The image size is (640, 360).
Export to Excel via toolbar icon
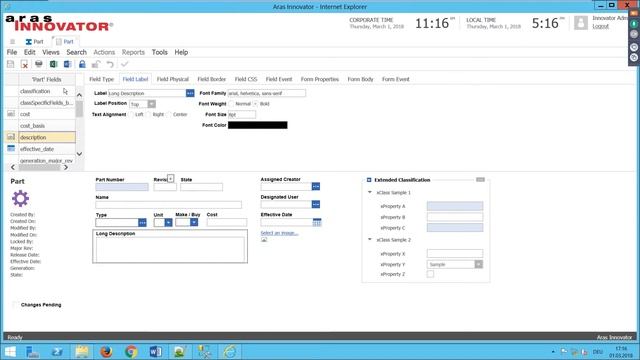[x=53, y=64]
